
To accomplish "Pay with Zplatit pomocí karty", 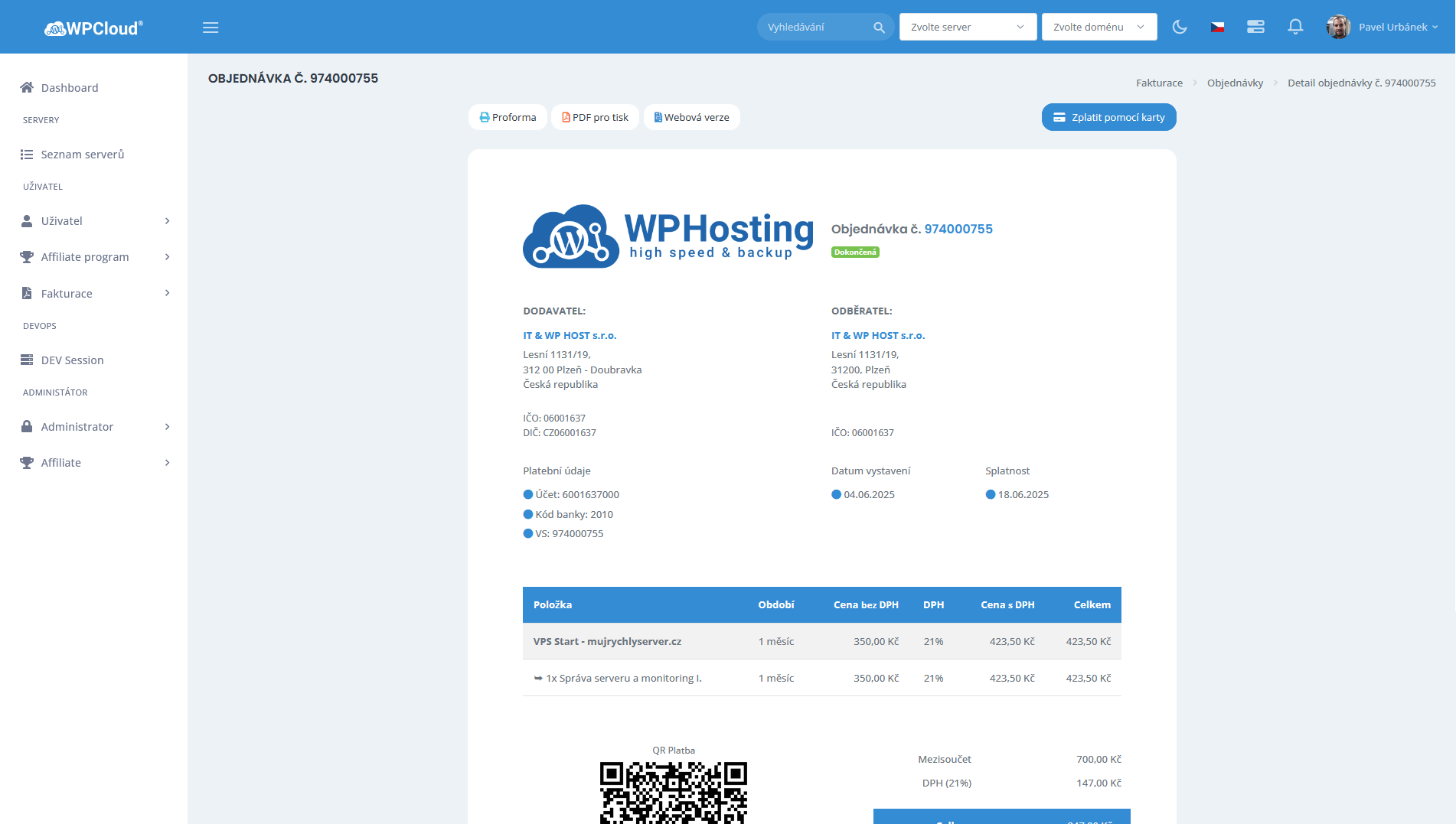I will (1108, 117).
